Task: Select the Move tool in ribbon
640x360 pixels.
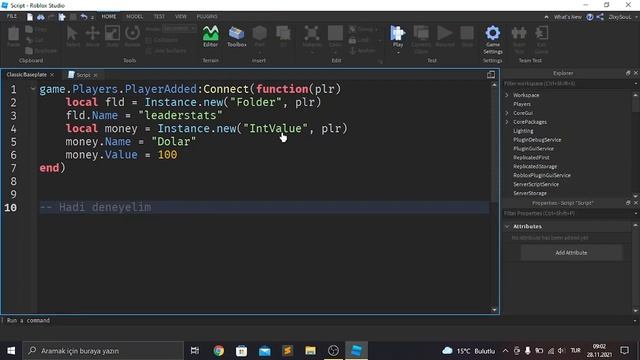Action: pyautogui.click(x=93, y=36)
